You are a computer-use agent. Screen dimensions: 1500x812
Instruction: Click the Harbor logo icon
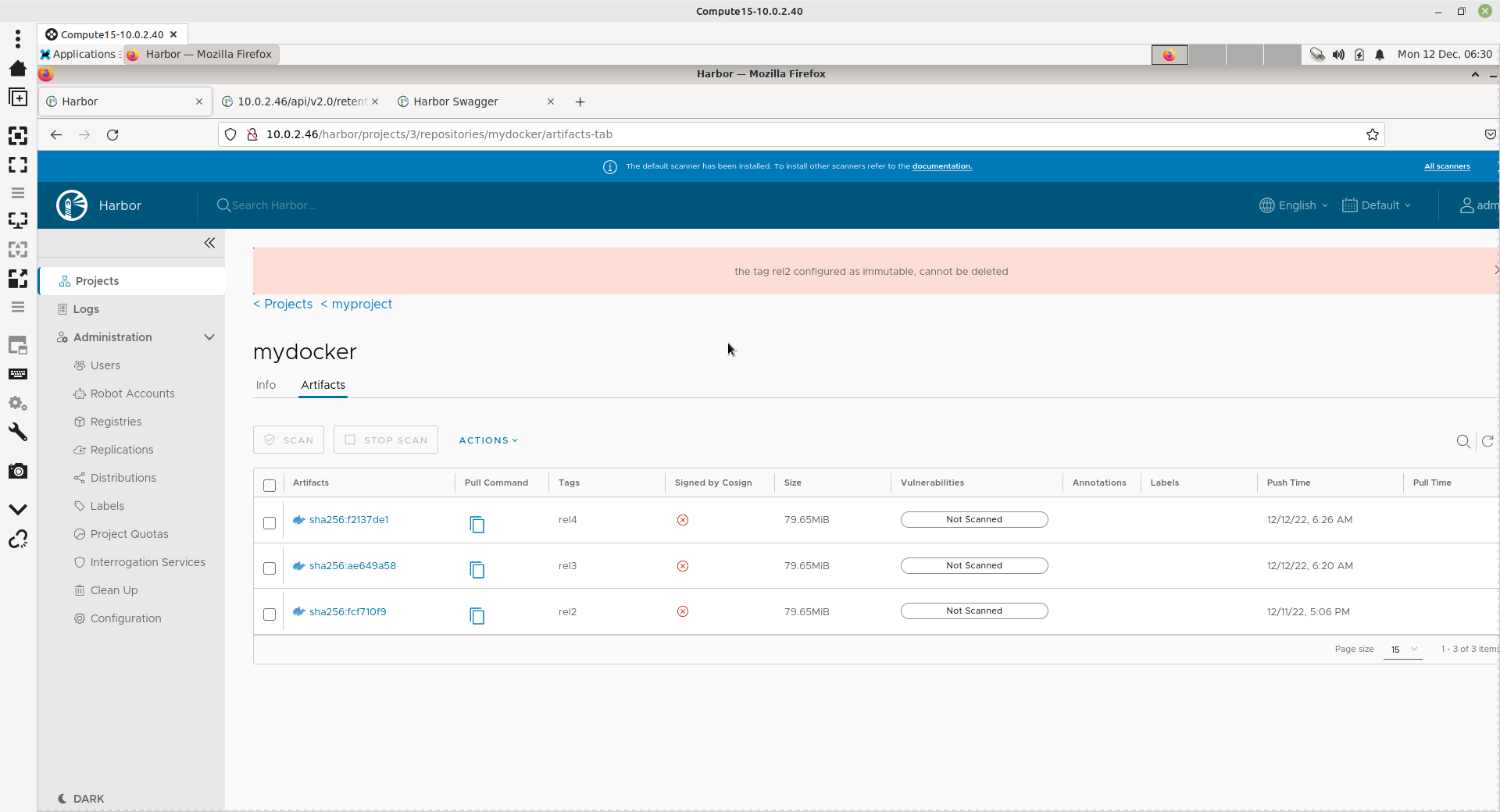[72, 205]
